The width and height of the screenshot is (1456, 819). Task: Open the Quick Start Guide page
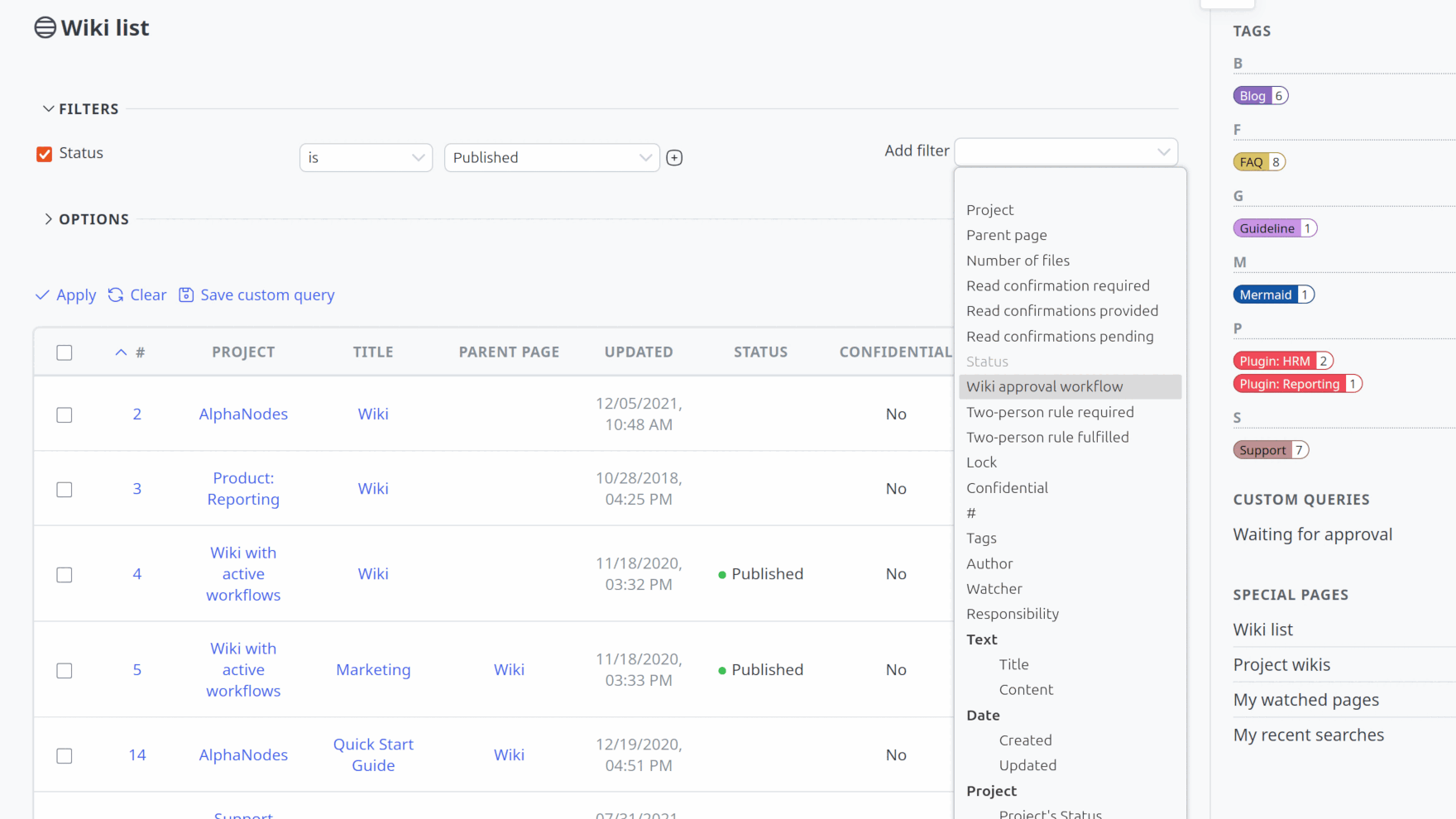pyautogui.click(x=373, y=755)
